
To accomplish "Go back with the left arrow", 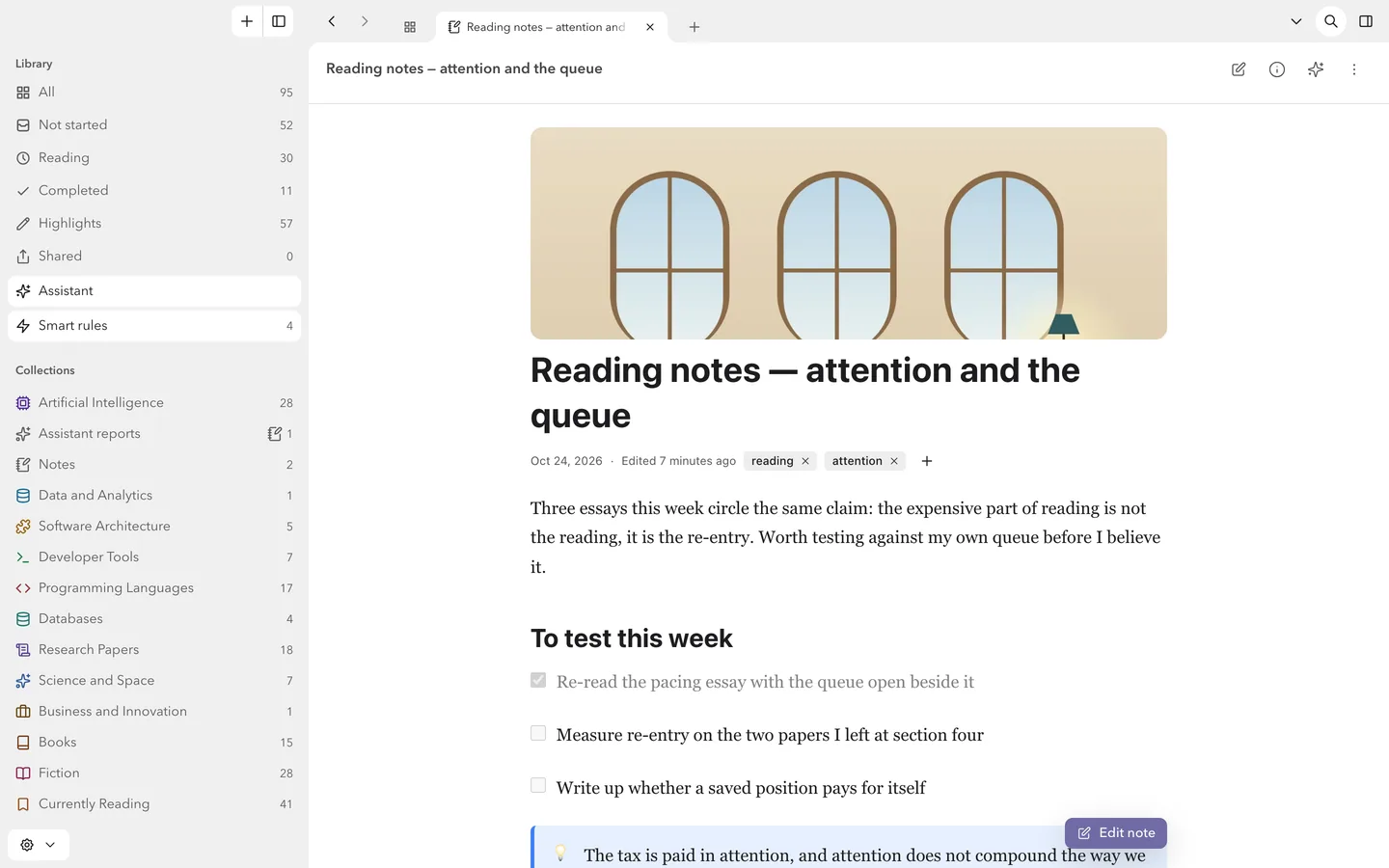I will point(332,21).
